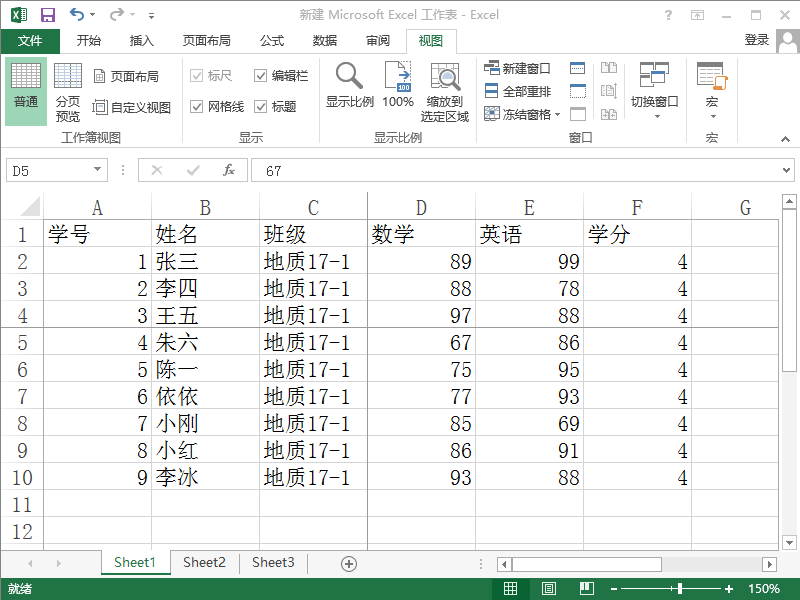
Task: Click the zoom slider handle
Action: point(680,589)
